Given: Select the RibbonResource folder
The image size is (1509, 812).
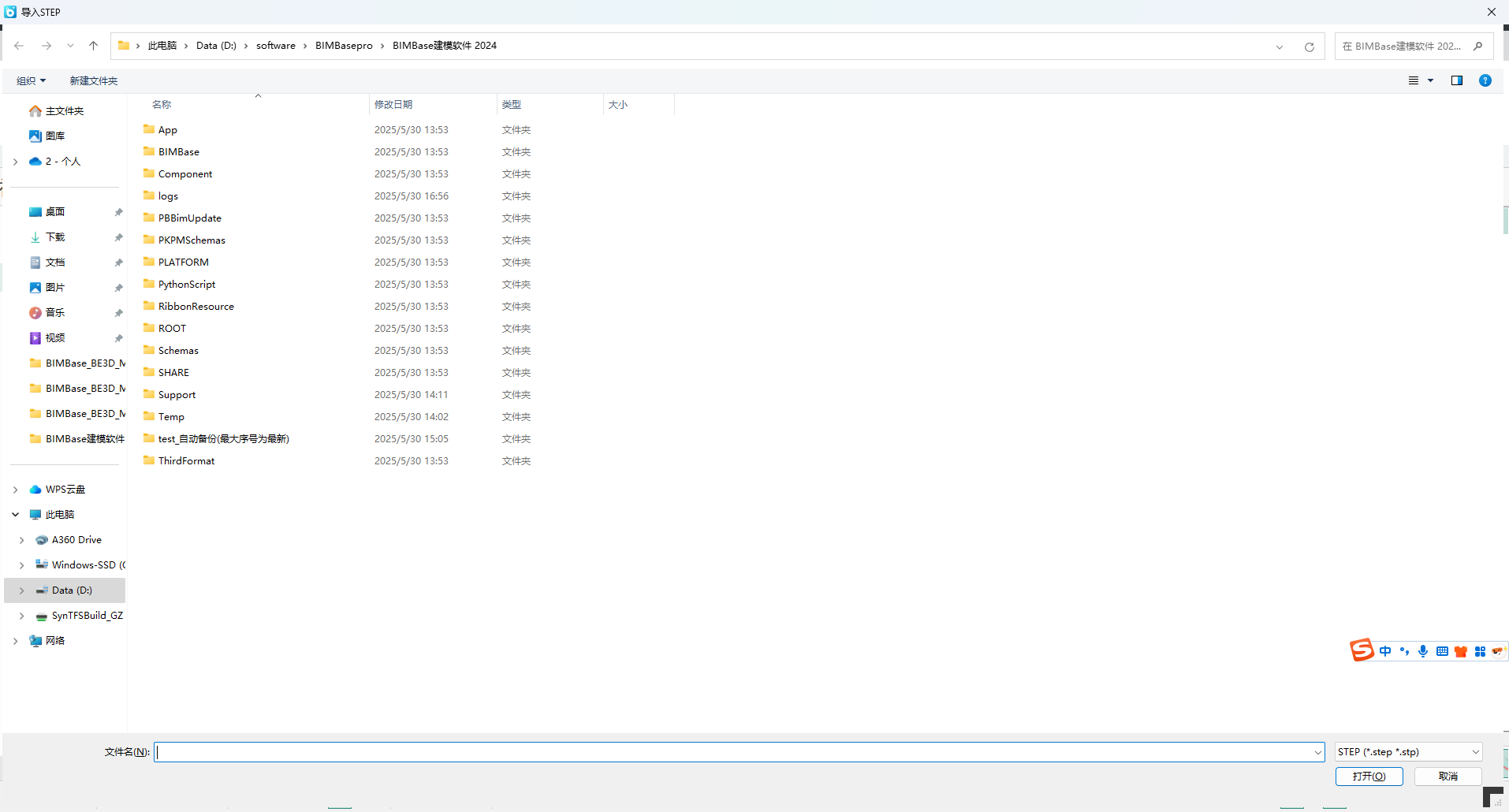Looking at the screenshot, I should pos(196,306).
